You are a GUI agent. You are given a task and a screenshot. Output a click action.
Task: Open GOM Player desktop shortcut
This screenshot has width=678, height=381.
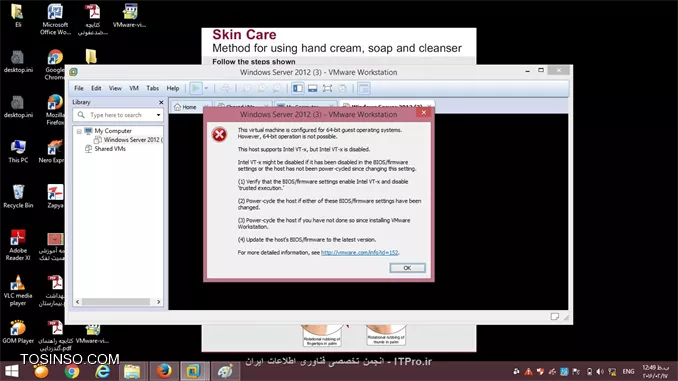tap(18, 332)
